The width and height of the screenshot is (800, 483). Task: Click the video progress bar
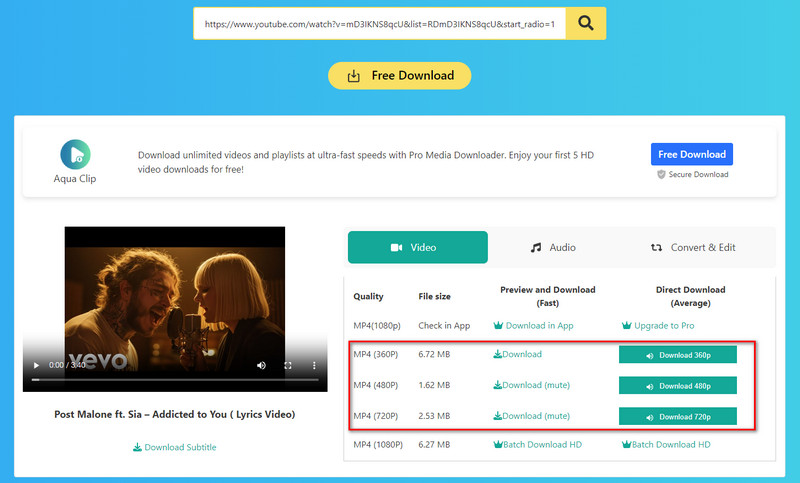[175, 379]
